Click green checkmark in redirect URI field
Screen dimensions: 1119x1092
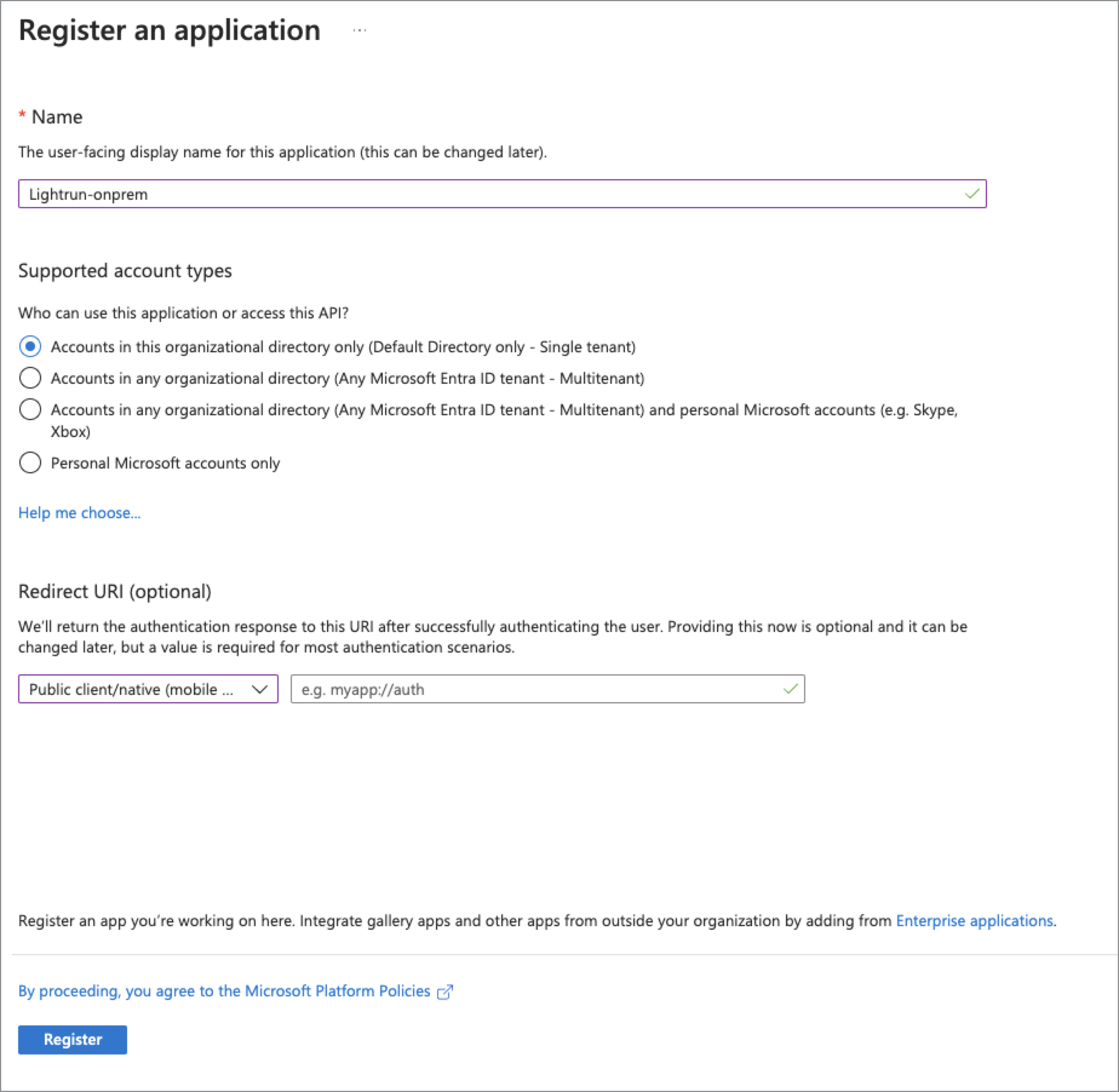tap(790, 689)
